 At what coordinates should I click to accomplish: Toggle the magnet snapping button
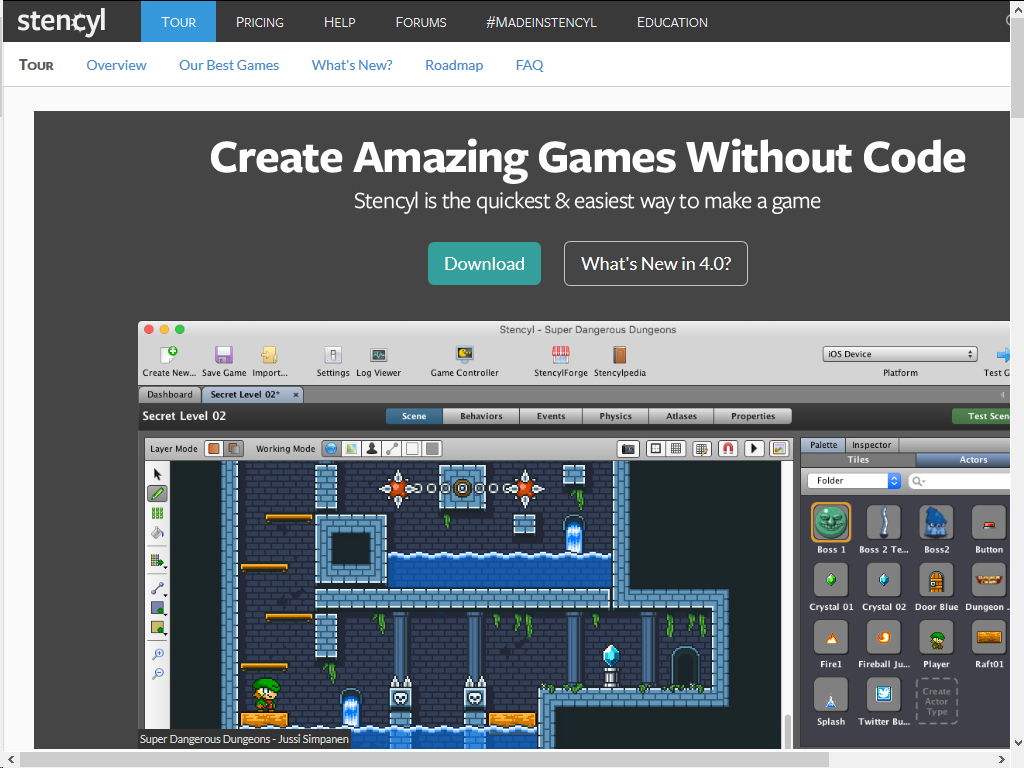(x=729, y=449)
